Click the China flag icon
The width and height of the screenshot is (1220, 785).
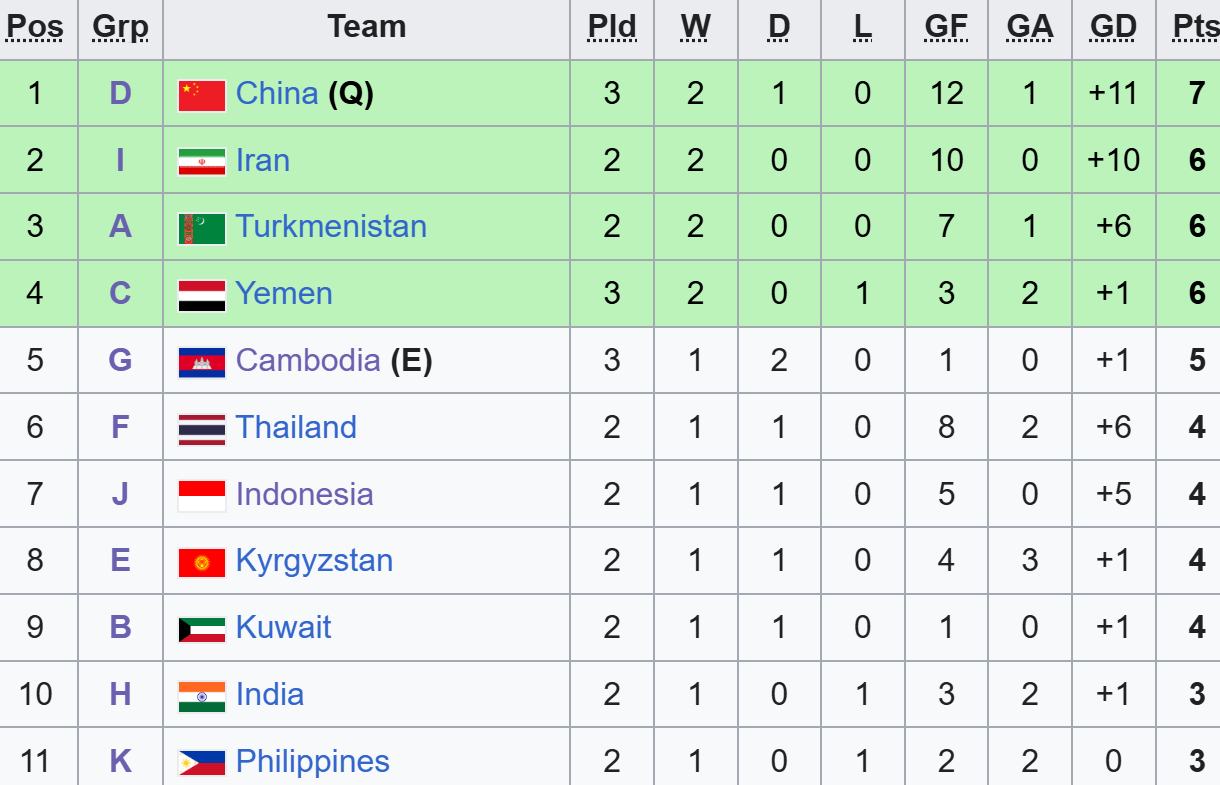(202, 95)
